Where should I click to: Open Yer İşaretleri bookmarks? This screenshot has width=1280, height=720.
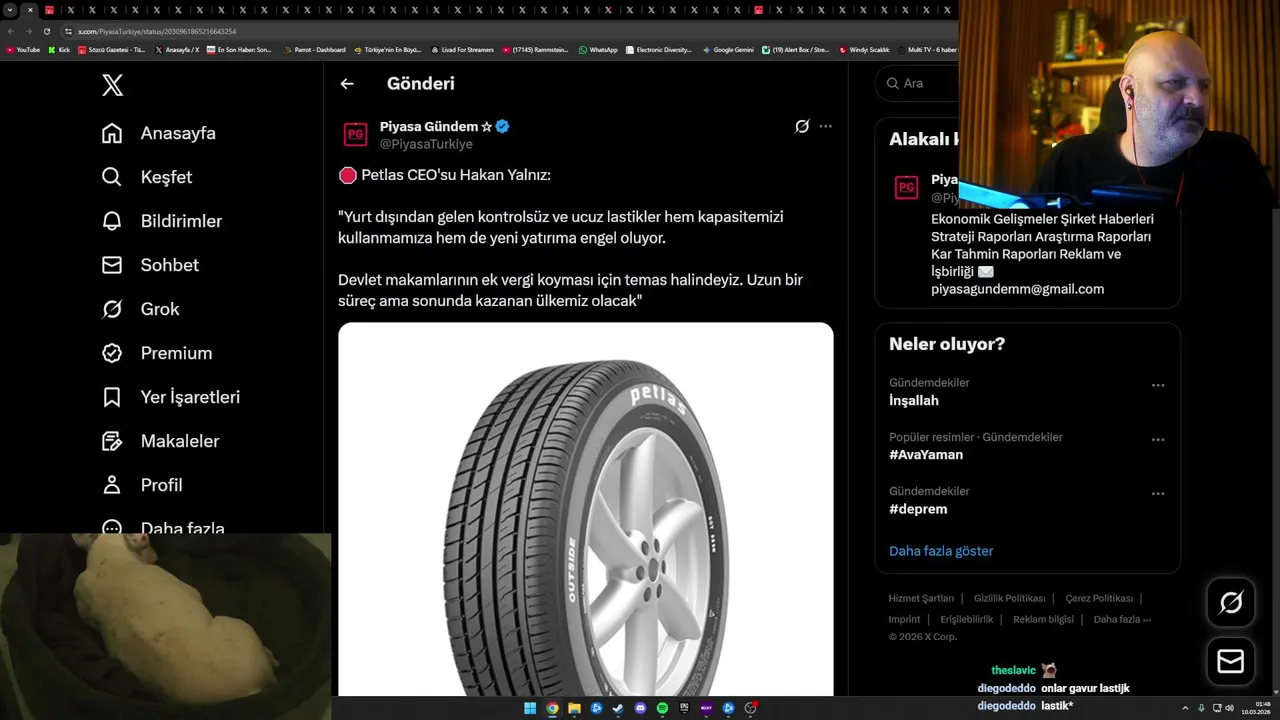coord(171,397)
